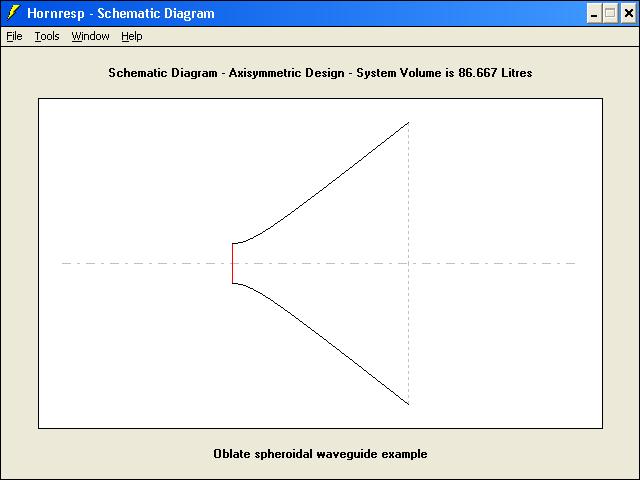Open the File menu
This screenshot has width=640, height=480.
coord(14,36)
